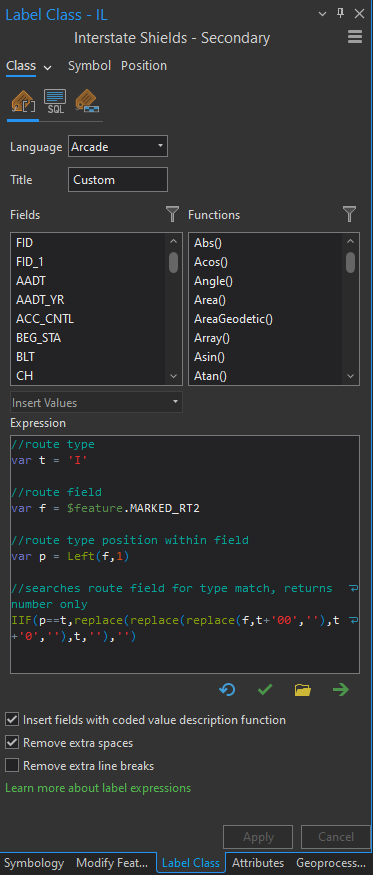Reset the expression with the undo arrow icon
Viewport: 373px width, 875px height.
coord(227,690)
